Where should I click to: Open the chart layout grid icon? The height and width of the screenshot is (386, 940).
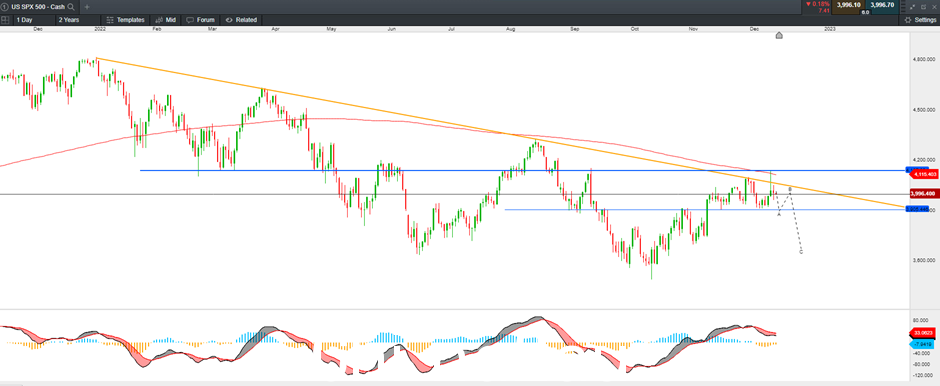click(x=5, y=20)
